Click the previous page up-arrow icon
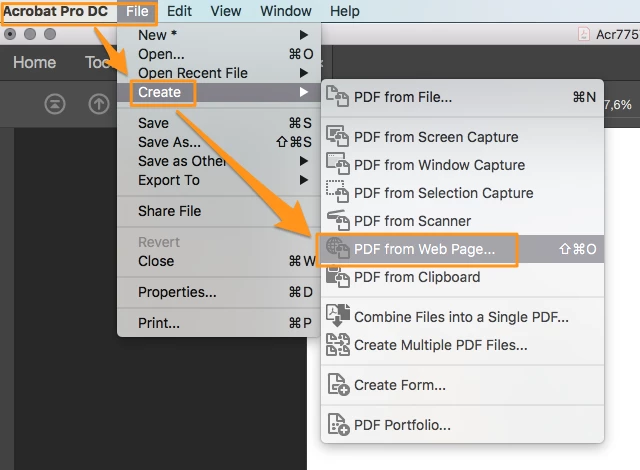The width and height of the screenshot is (640, 470). (99, 104)
